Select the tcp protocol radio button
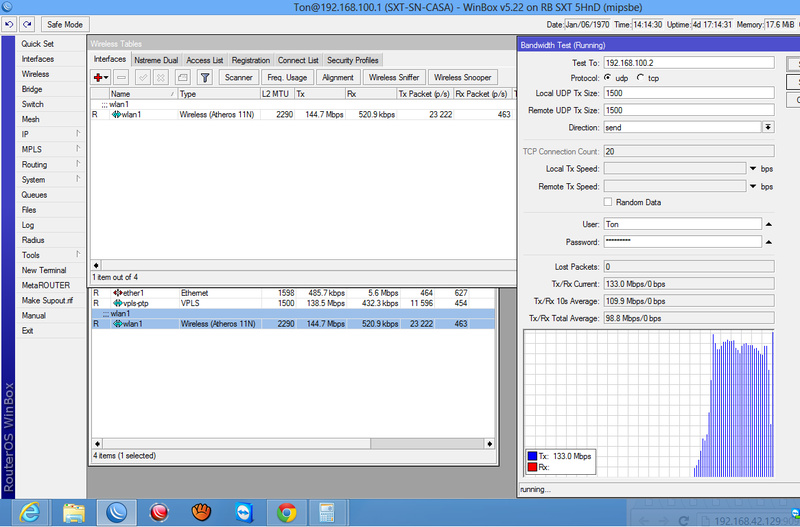 pos(640,78)
